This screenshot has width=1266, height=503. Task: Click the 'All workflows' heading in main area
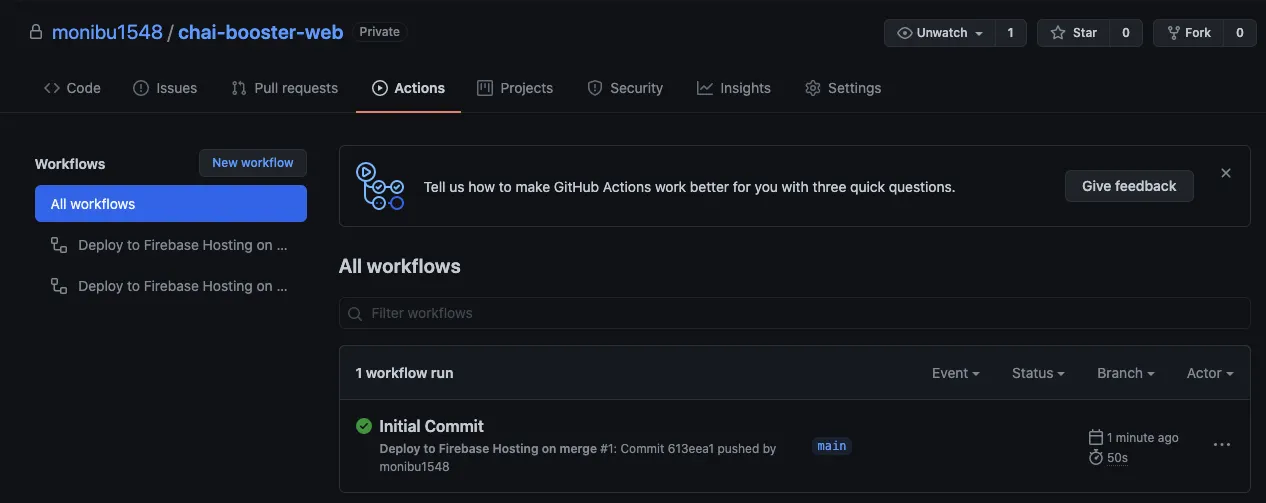coord(400,266)
